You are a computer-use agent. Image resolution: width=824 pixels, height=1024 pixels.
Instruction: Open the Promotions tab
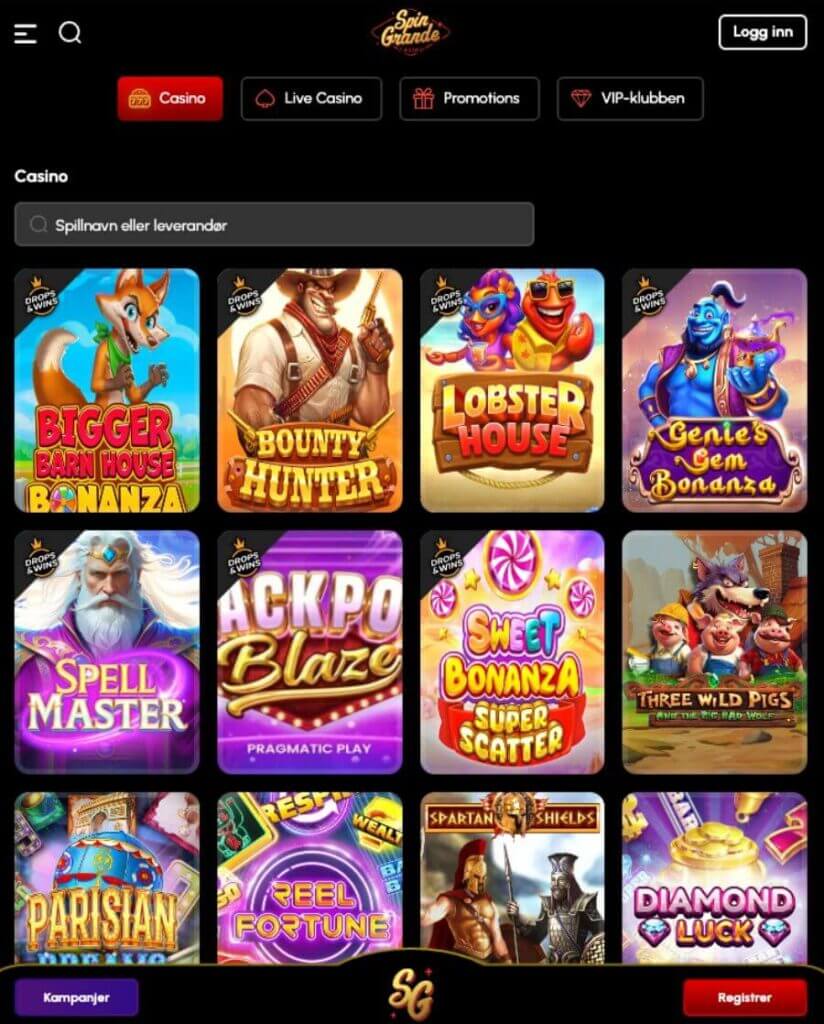coord(469,99)
